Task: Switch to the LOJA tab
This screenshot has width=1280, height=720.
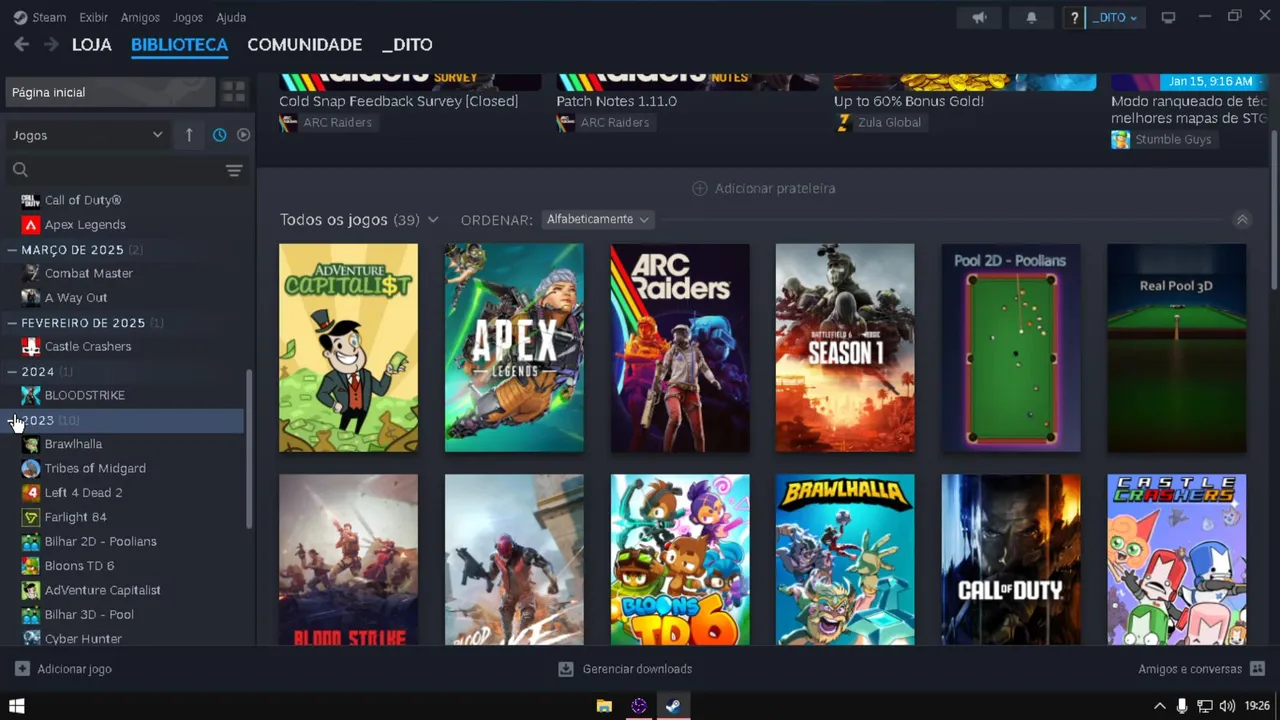Action: tap(92, 45)
